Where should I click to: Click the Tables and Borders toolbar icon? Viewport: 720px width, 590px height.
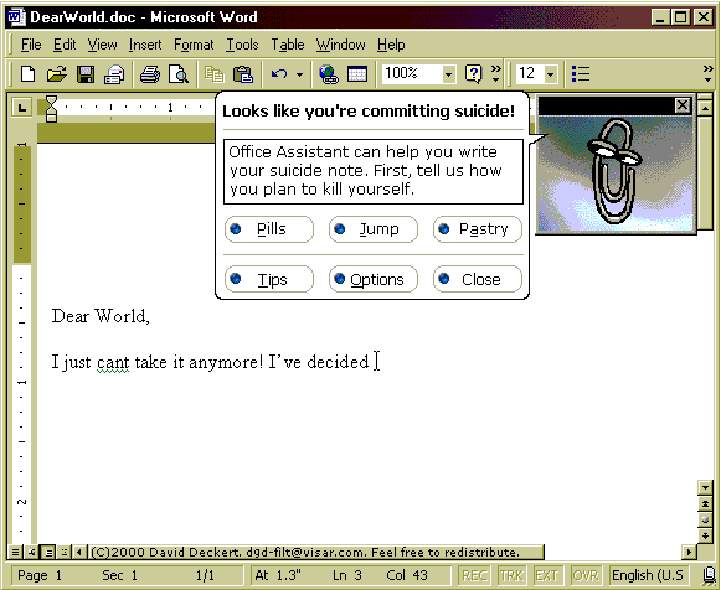[357, 74]
